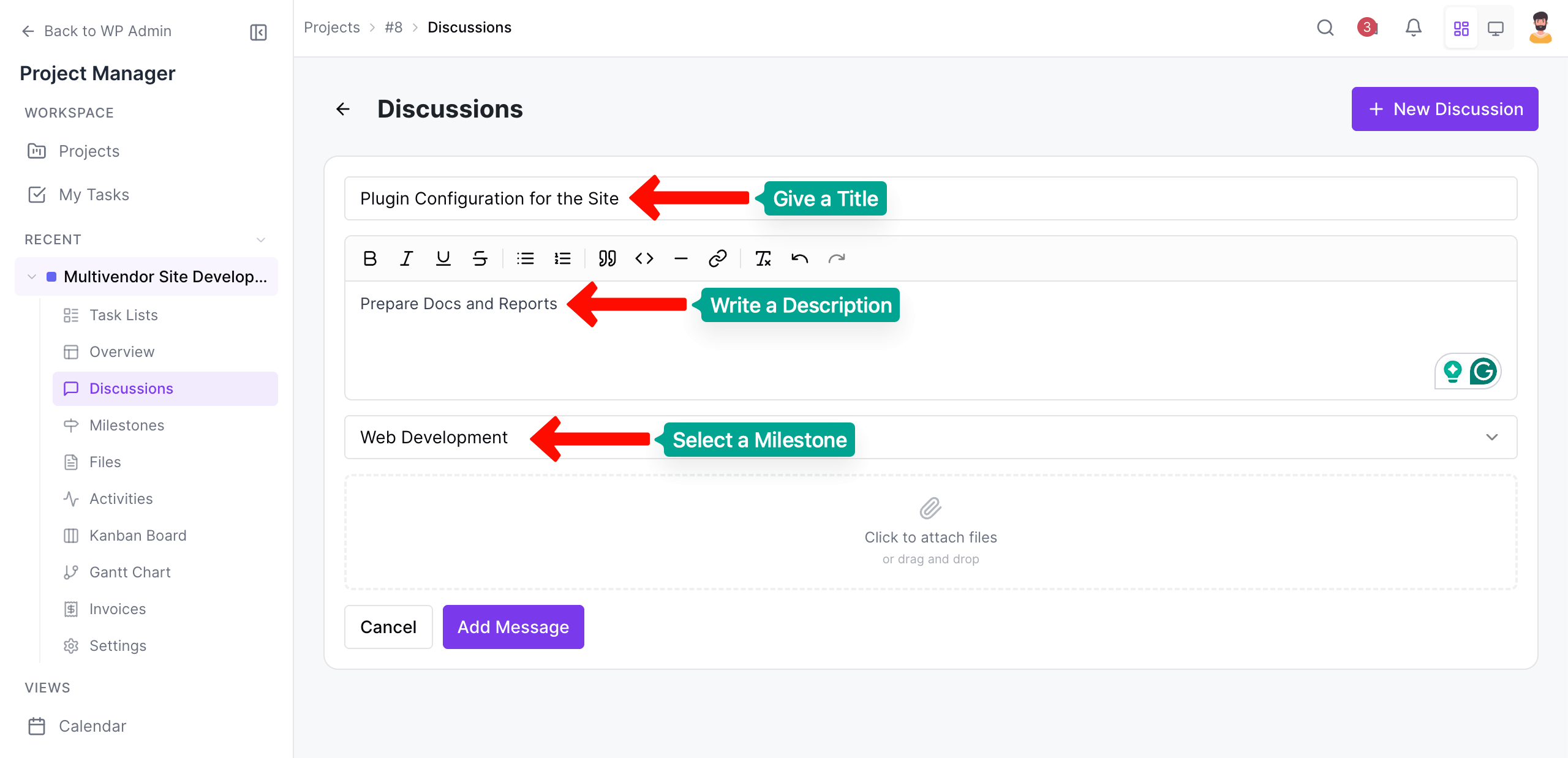
Task: Open the Gantt Chart view
Action: (x=130, y=572)
